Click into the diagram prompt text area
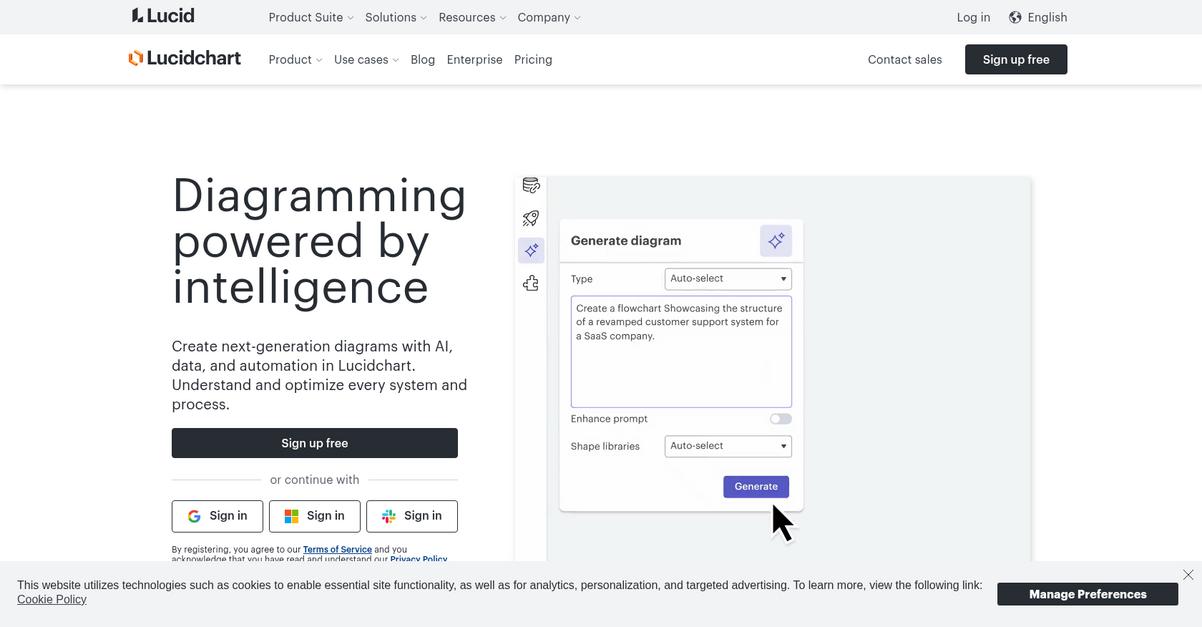1202x627 pixels. tap(681, 351)
